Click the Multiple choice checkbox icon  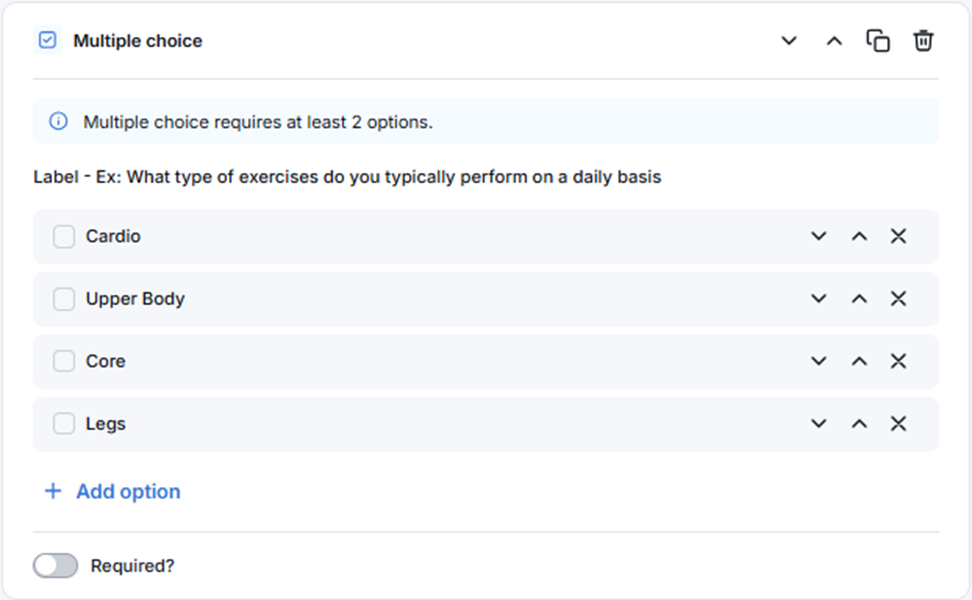pyautogui.click(x=47, y=41)
